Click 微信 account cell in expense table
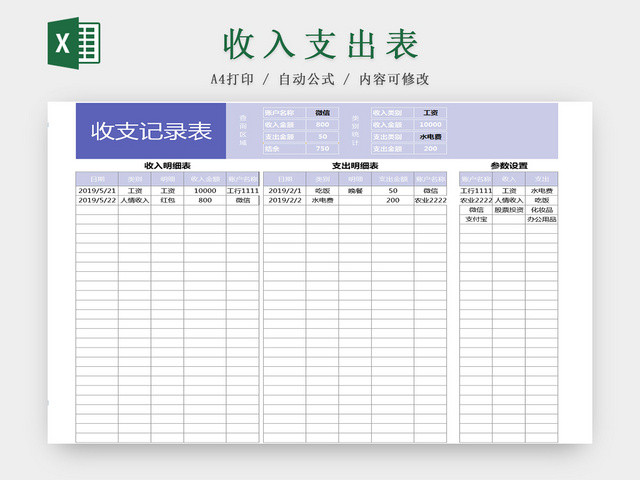The width and height of the screenshot is (640, 480). (431, 191)
